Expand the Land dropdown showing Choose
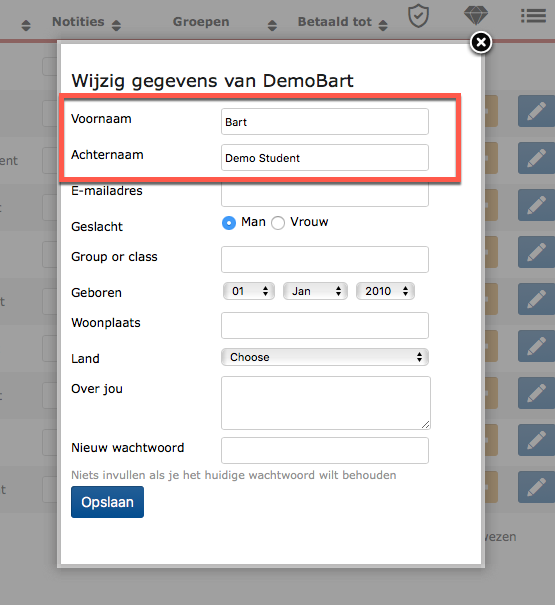 click(x=325, y=357)
